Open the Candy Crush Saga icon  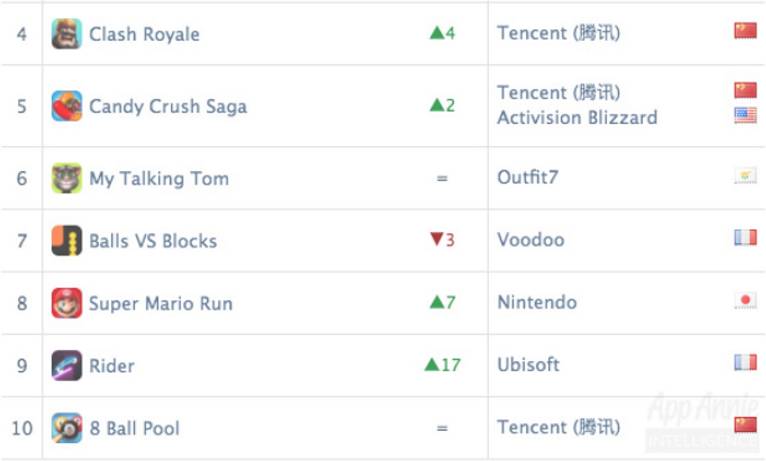coord(67,106)
